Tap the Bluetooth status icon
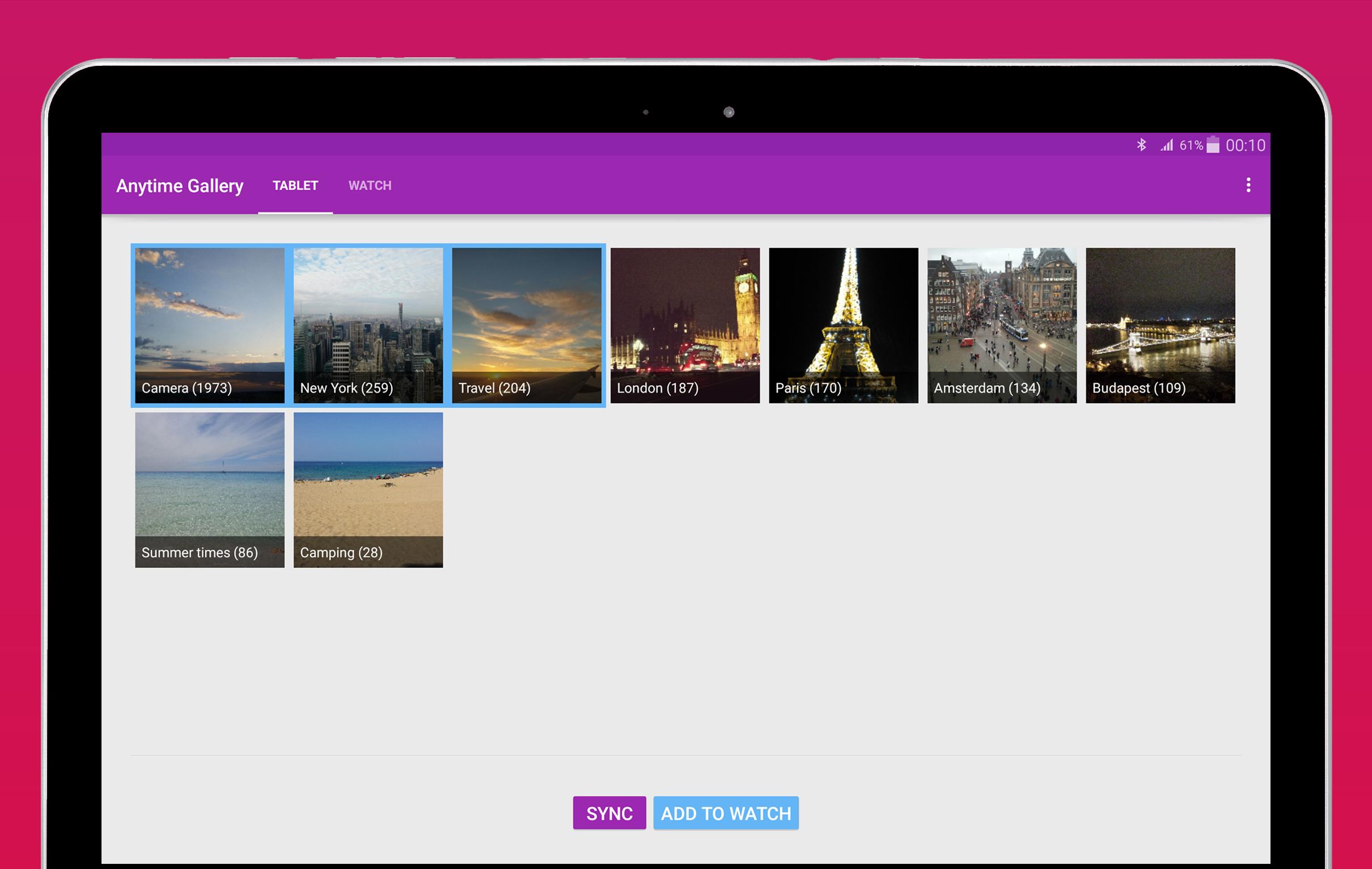This screenshot has width=1372, height=869. coord(1141,145)
